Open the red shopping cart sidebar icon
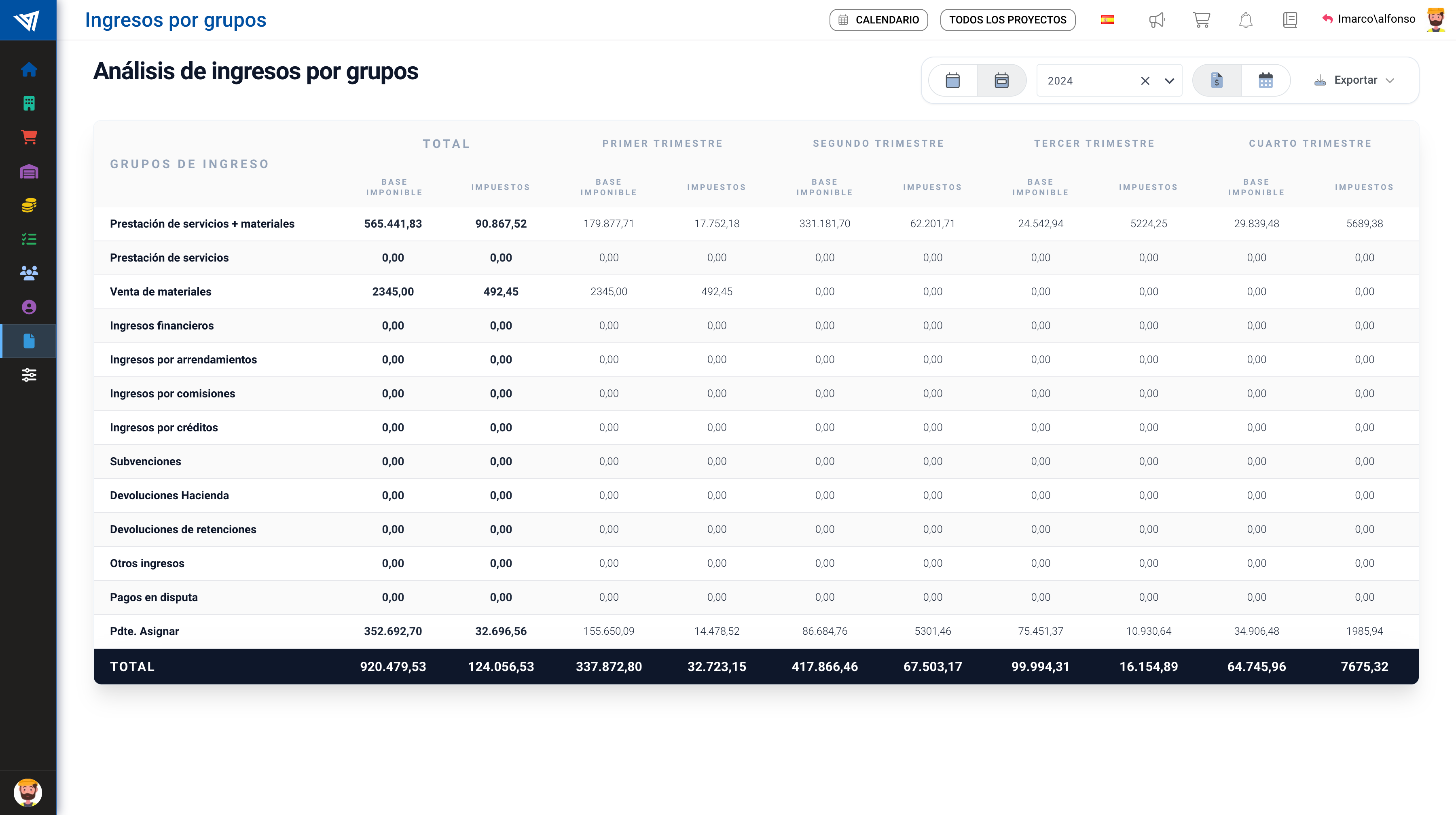 29,137
